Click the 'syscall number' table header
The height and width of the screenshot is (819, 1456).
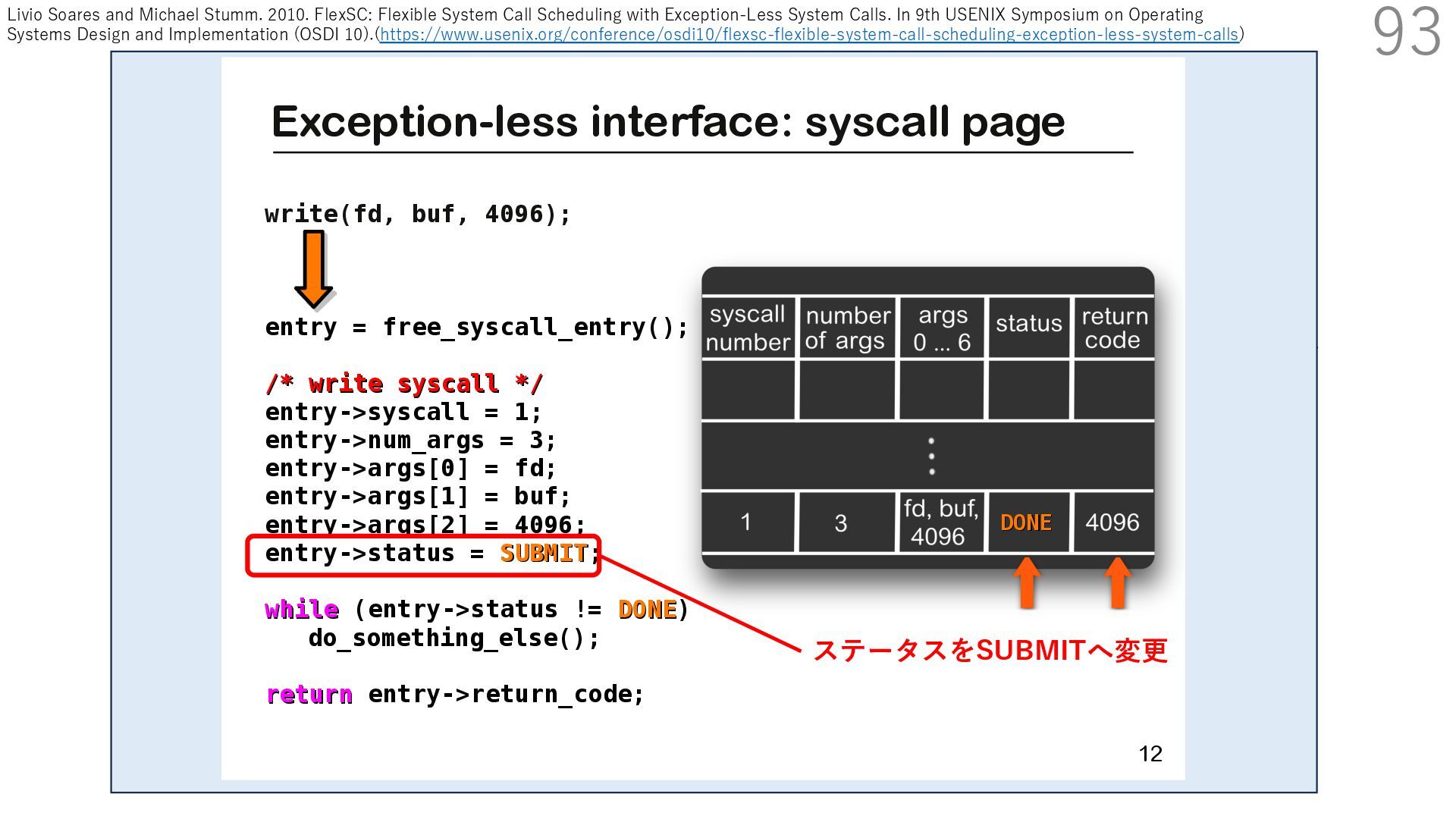pos(748,328)
